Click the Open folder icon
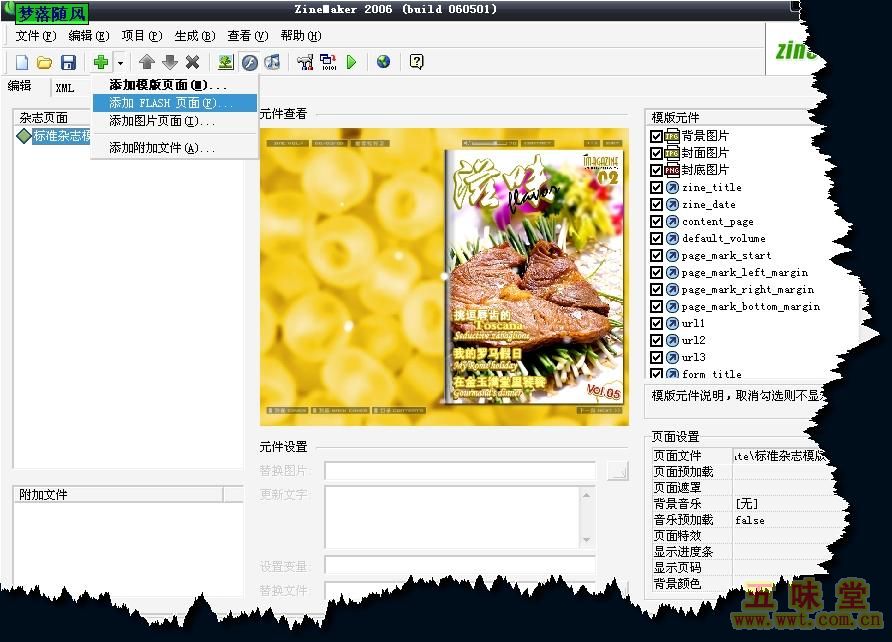Viewport: 892px width, 642px height. [x=45, y=62]
